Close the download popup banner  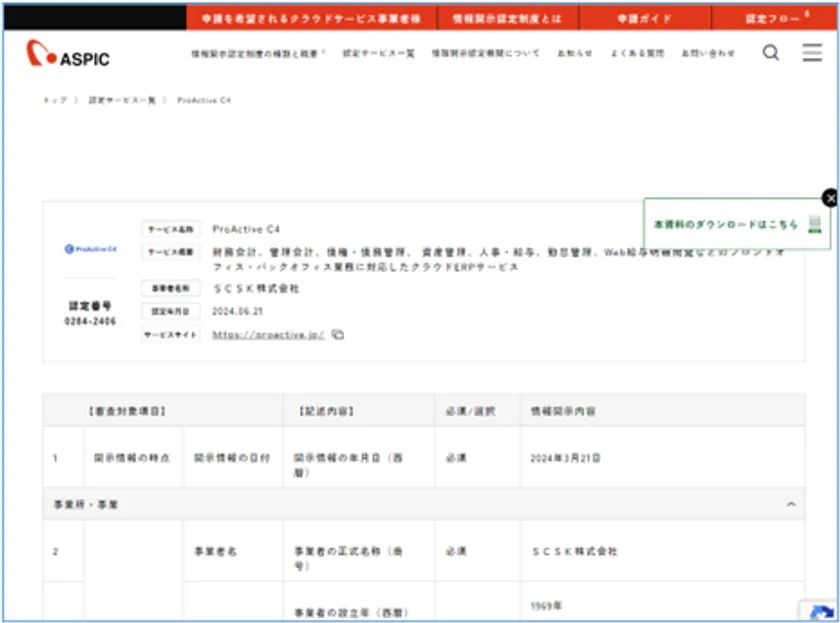(x=829, y=198)
